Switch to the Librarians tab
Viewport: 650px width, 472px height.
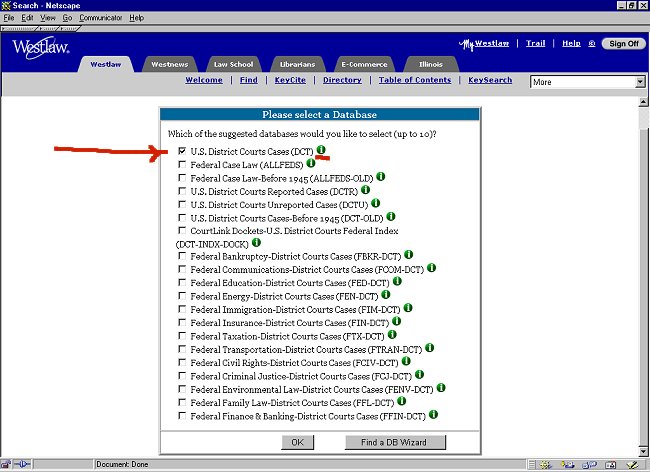[x=297, y=64]
